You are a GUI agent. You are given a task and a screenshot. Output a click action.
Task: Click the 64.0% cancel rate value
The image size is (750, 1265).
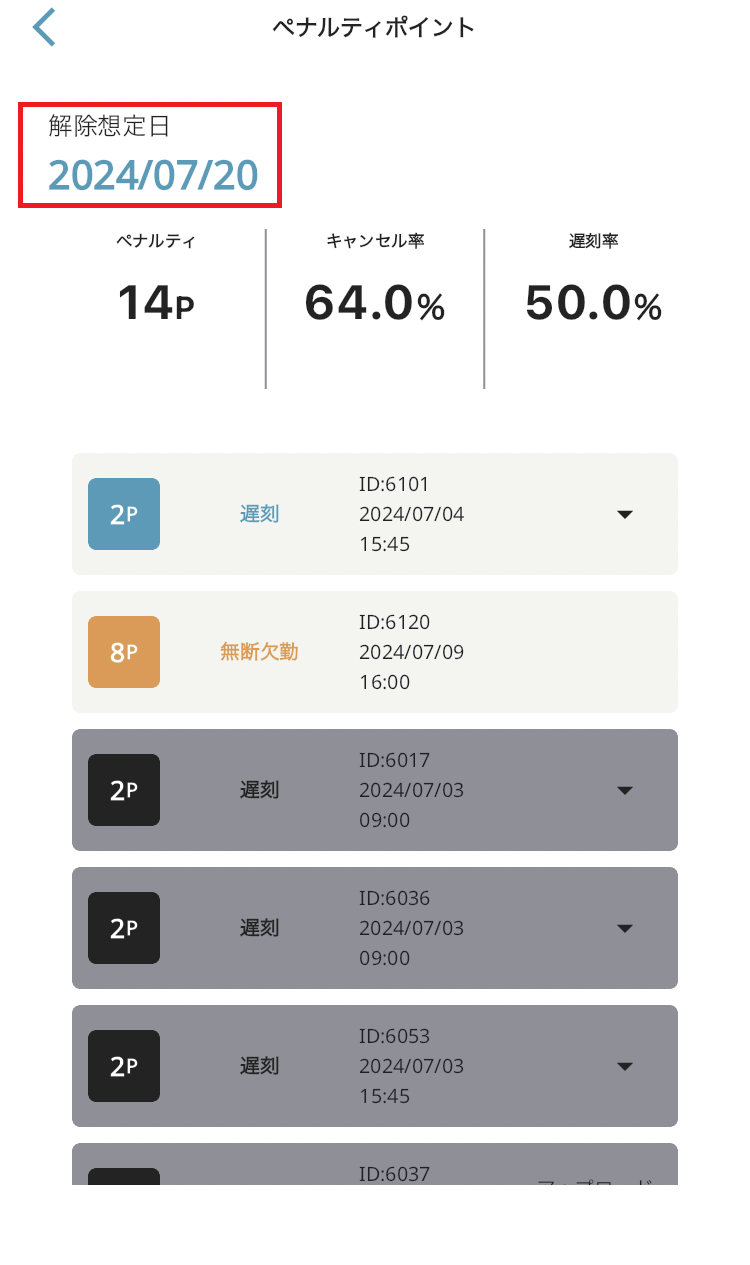(374, 303)
